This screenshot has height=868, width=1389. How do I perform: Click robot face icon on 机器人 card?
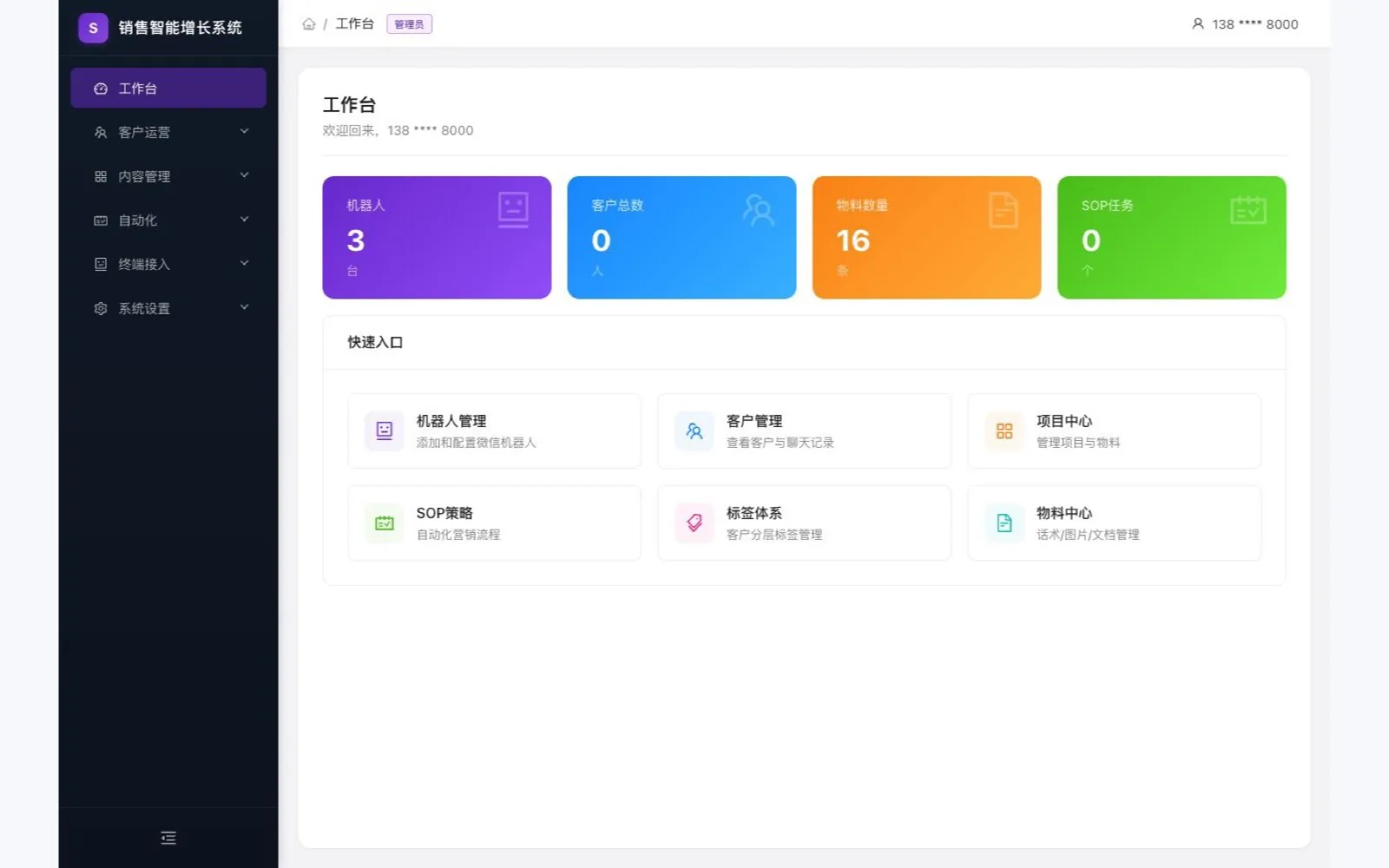513,210
